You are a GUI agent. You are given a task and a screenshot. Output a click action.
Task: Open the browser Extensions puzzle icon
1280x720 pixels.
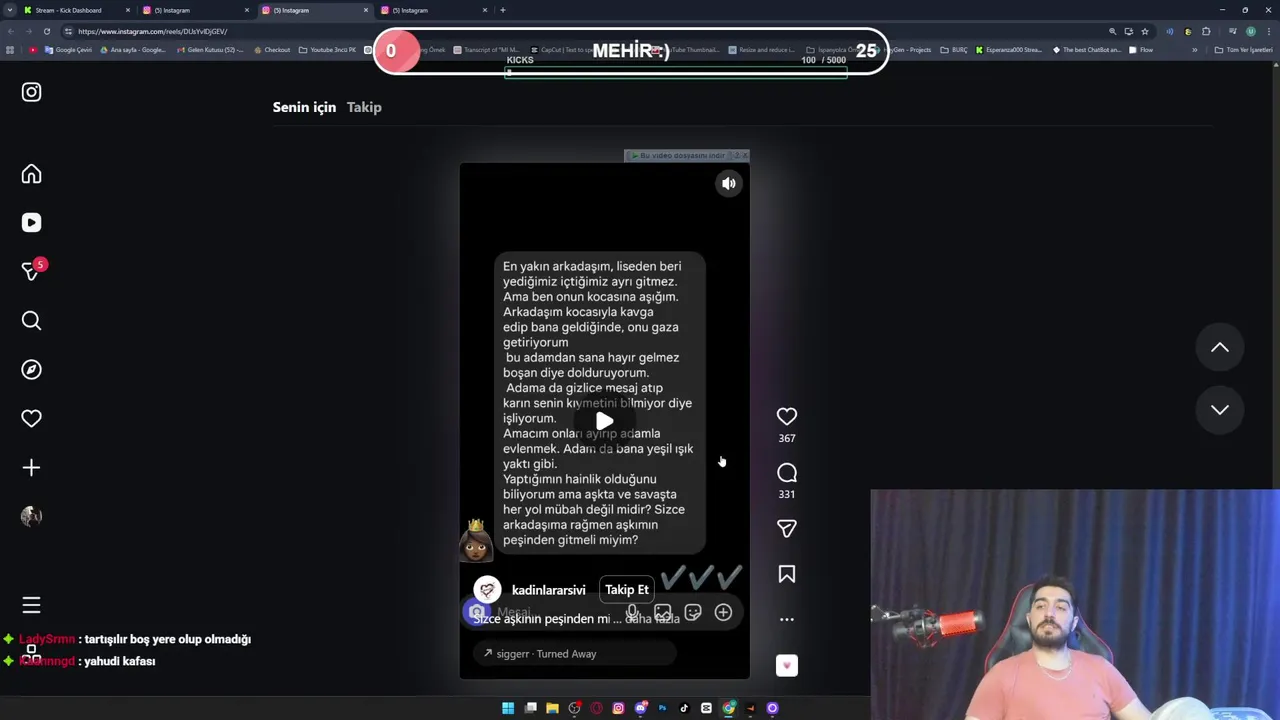1206,31
